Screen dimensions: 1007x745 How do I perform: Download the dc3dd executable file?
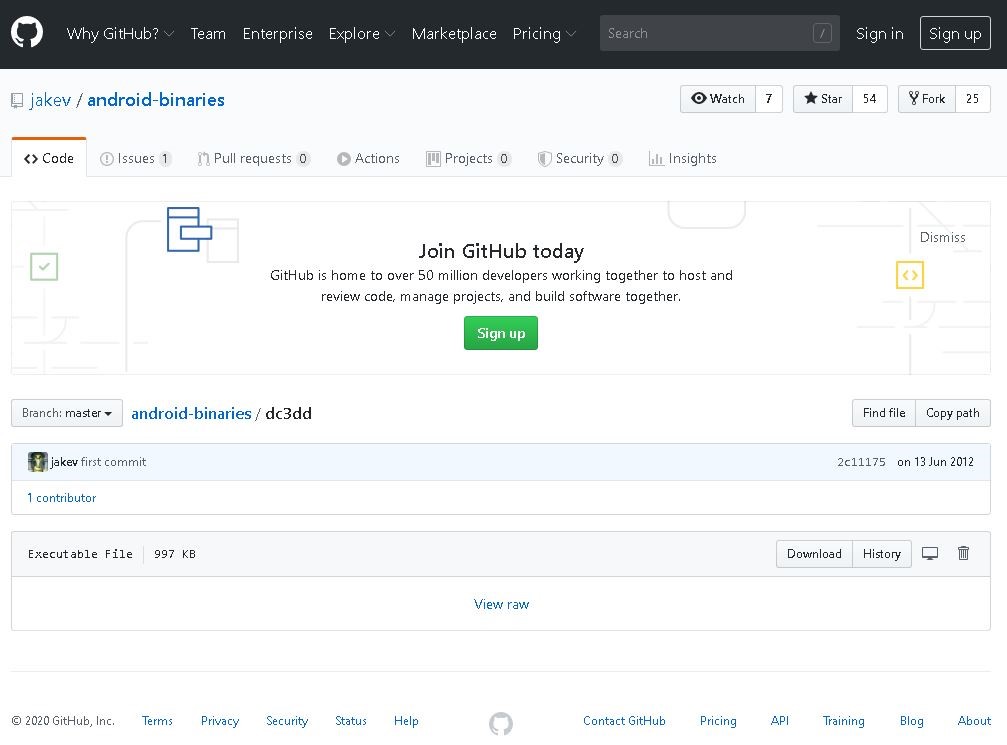(x=814, y=554)
